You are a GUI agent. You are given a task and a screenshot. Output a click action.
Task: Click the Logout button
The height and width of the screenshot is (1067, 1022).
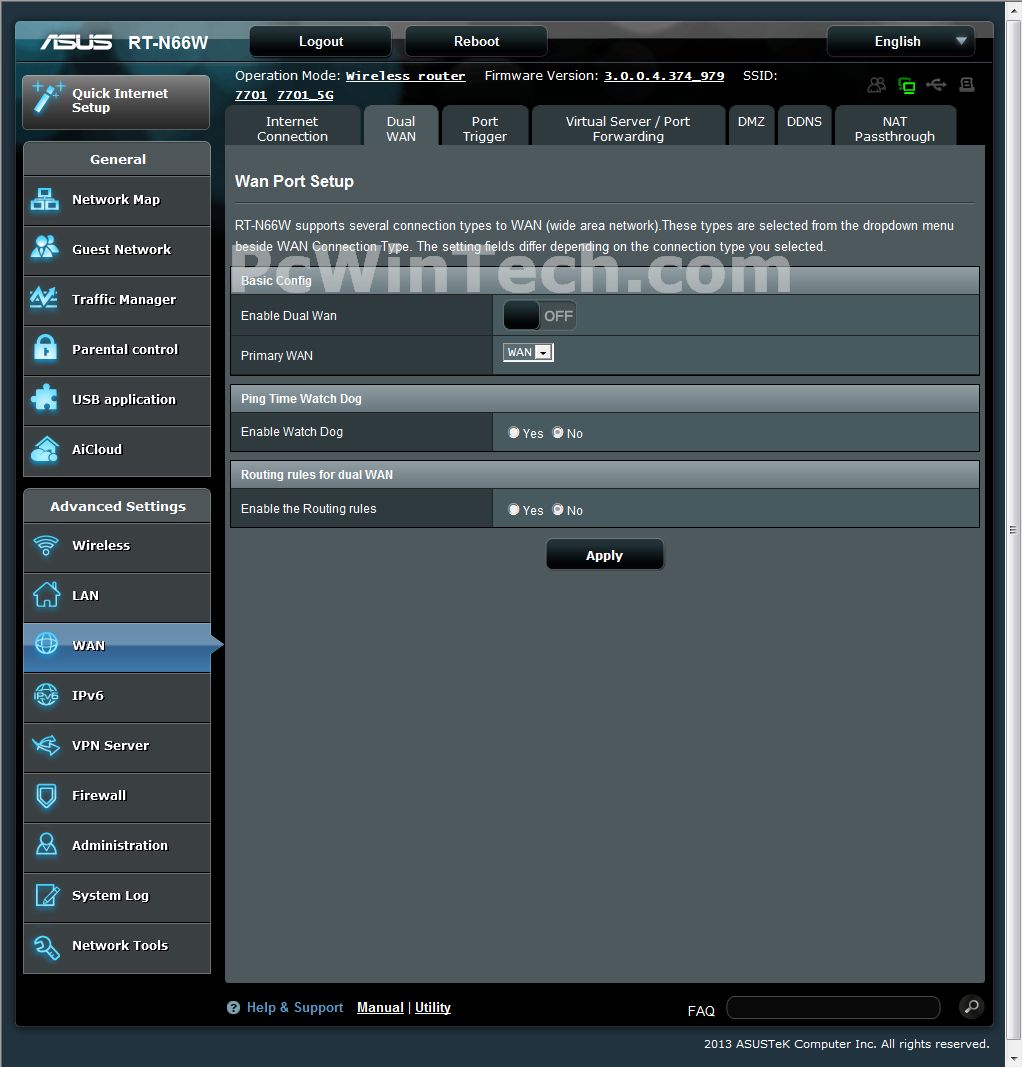[320, 42]
